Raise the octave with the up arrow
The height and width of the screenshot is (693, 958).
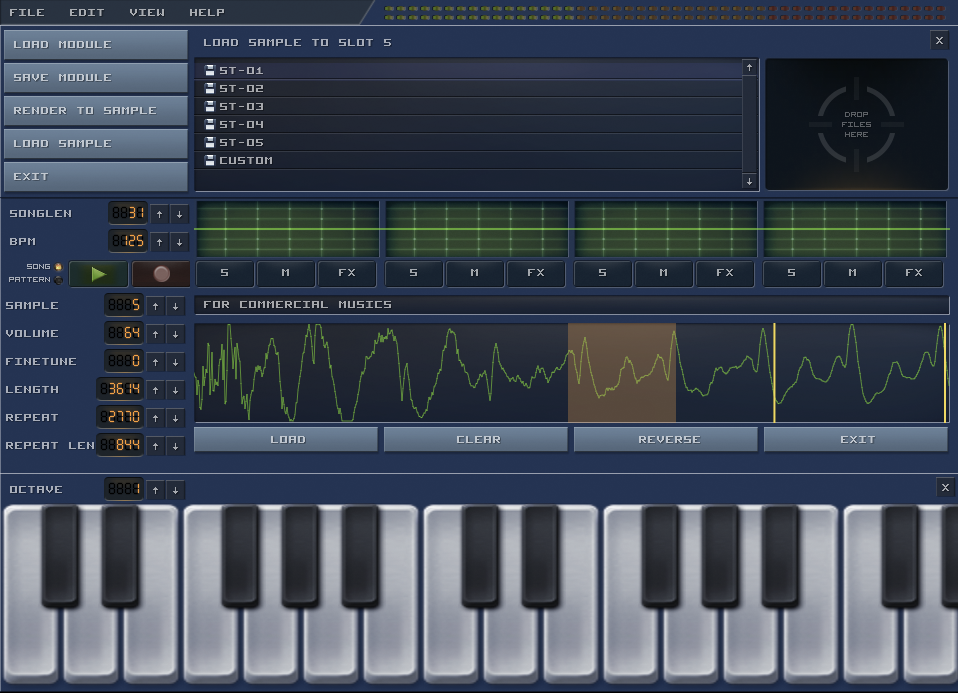tap(156, 490)
